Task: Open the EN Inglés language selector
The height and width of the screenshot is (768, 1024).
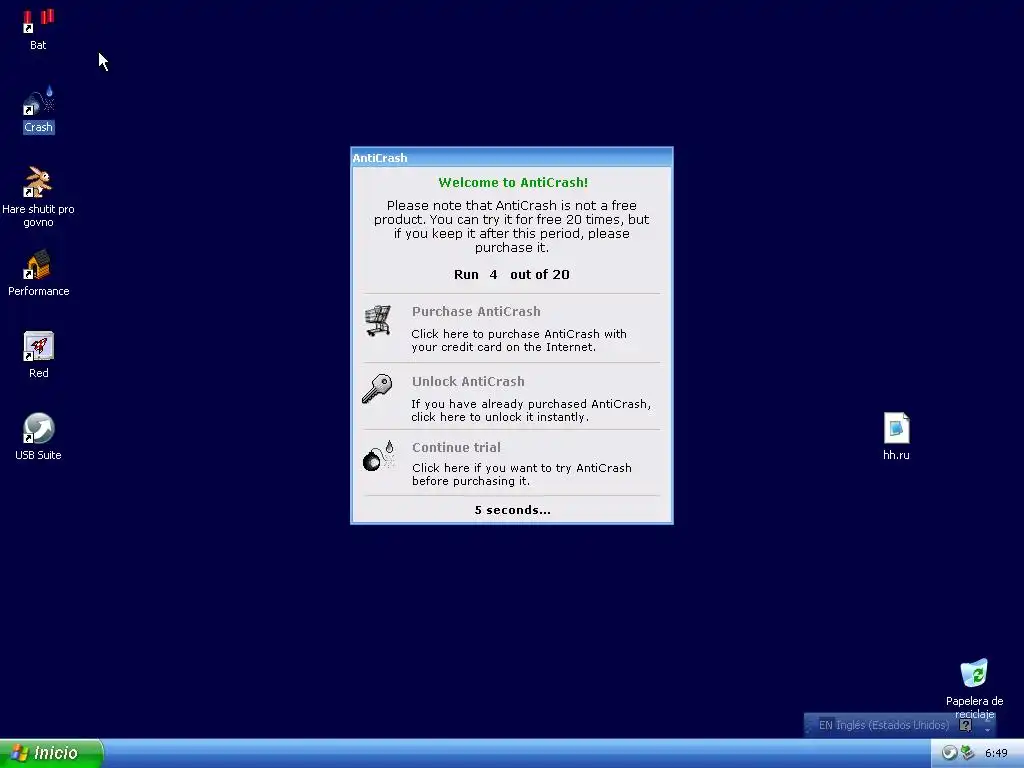Action: (884, 725)
